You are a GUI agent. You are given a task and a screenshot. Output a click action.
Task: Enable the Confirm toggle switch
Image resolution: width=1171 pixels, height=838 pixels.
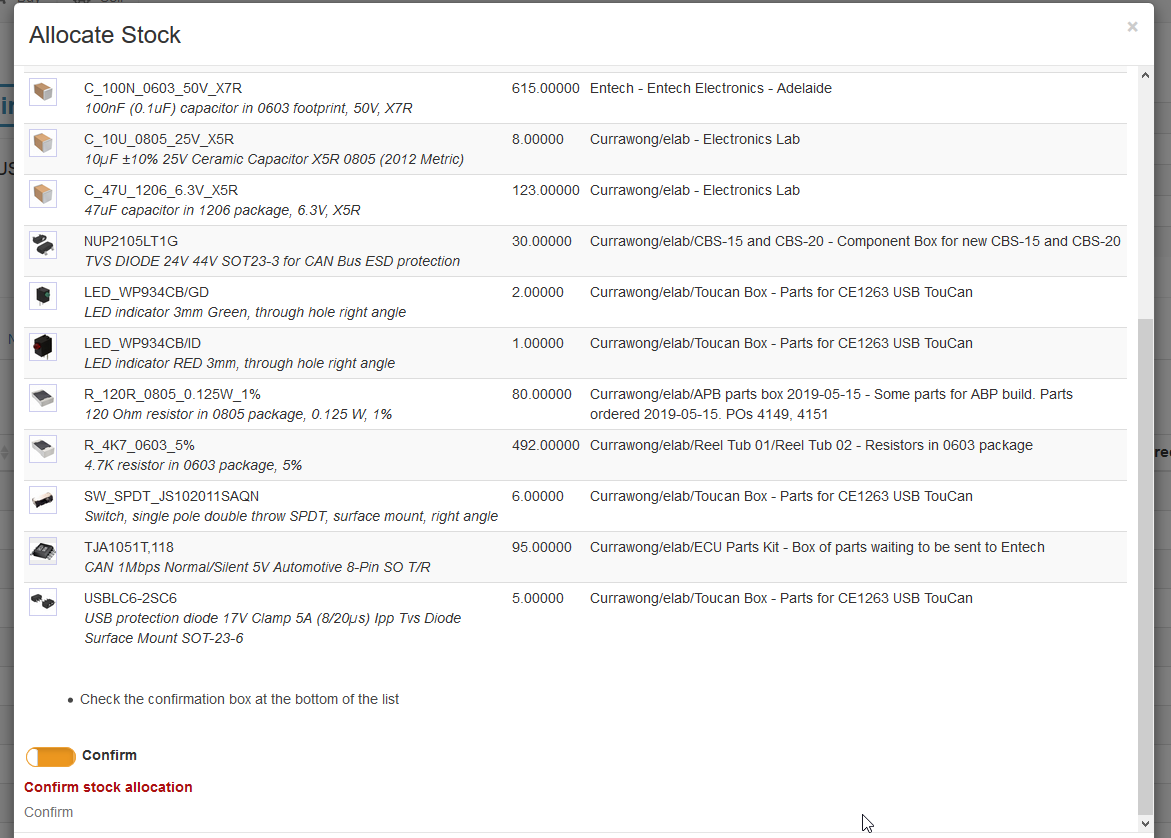point(50,756)
